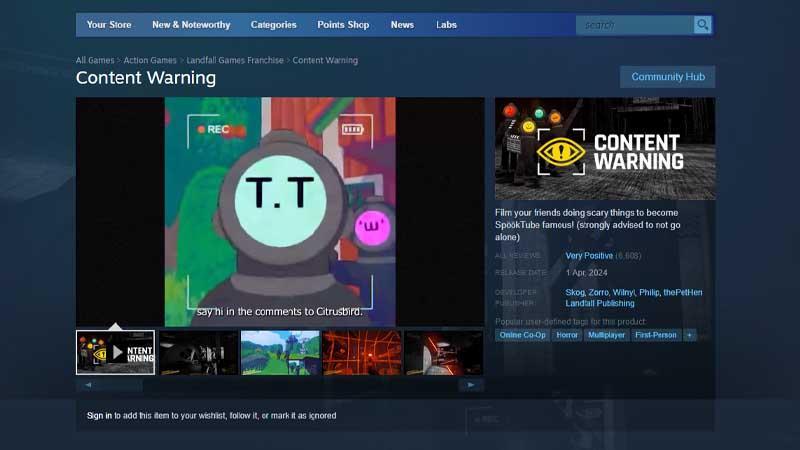Open the Your Store menu

coord(109,24)
